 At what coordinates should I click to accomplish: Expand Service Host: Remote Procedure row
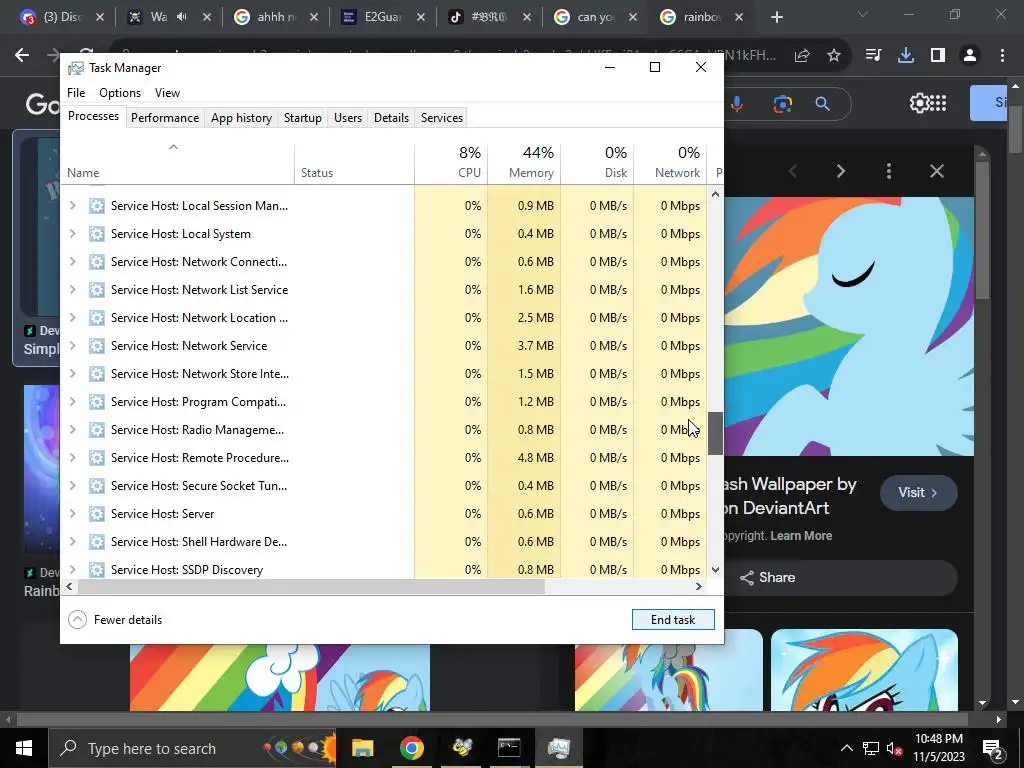(72, 458)
